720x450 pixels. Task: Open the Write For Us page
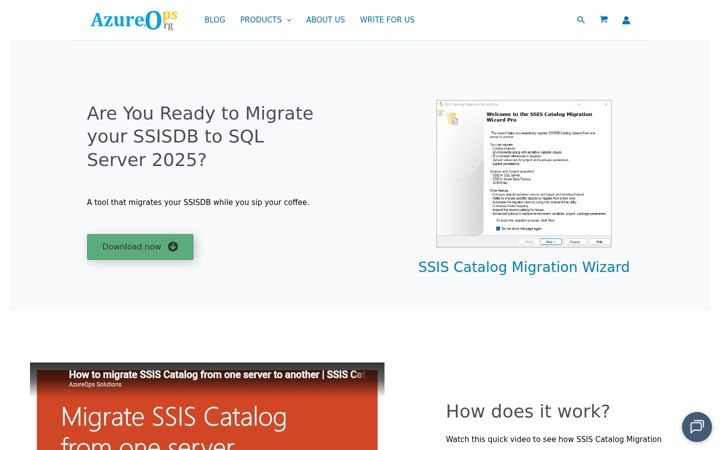point(387,20)
